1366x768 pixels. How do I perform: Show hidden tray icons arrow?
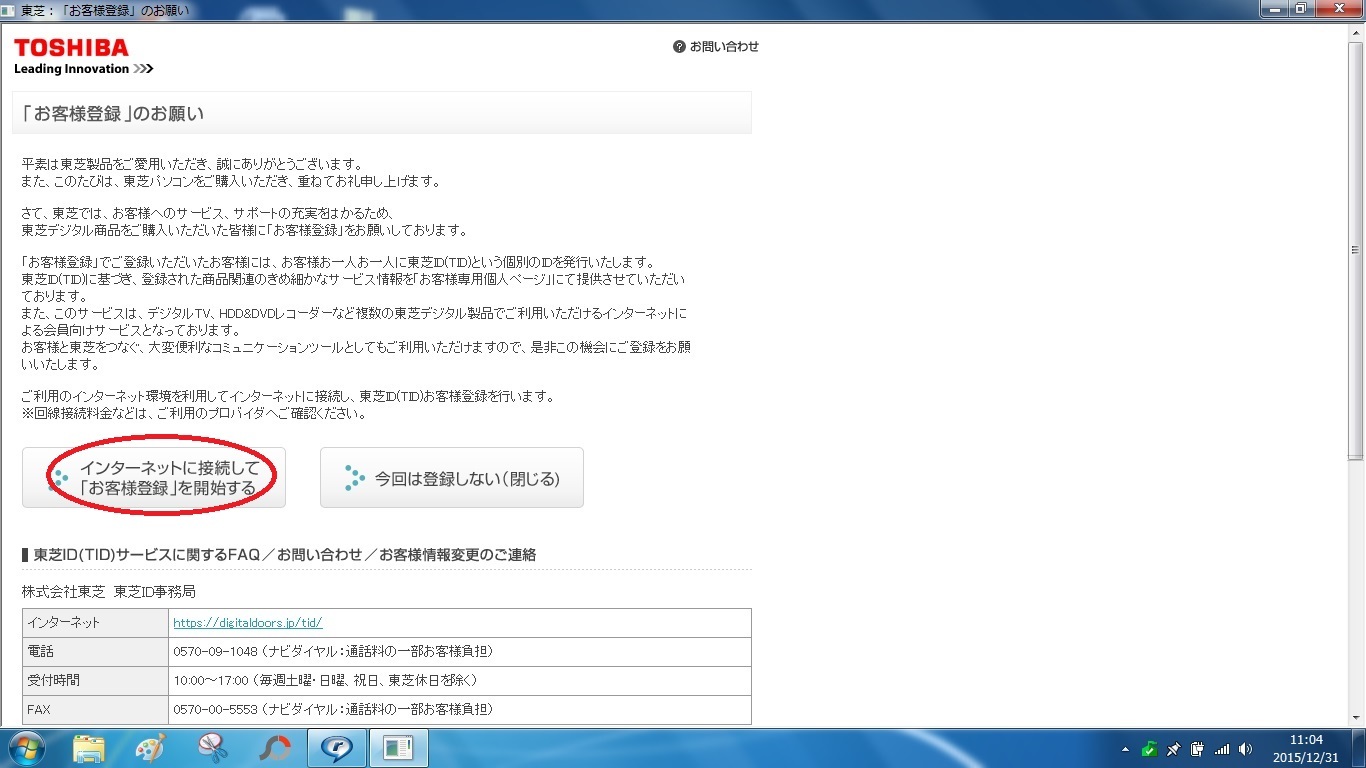[1126, 749]
